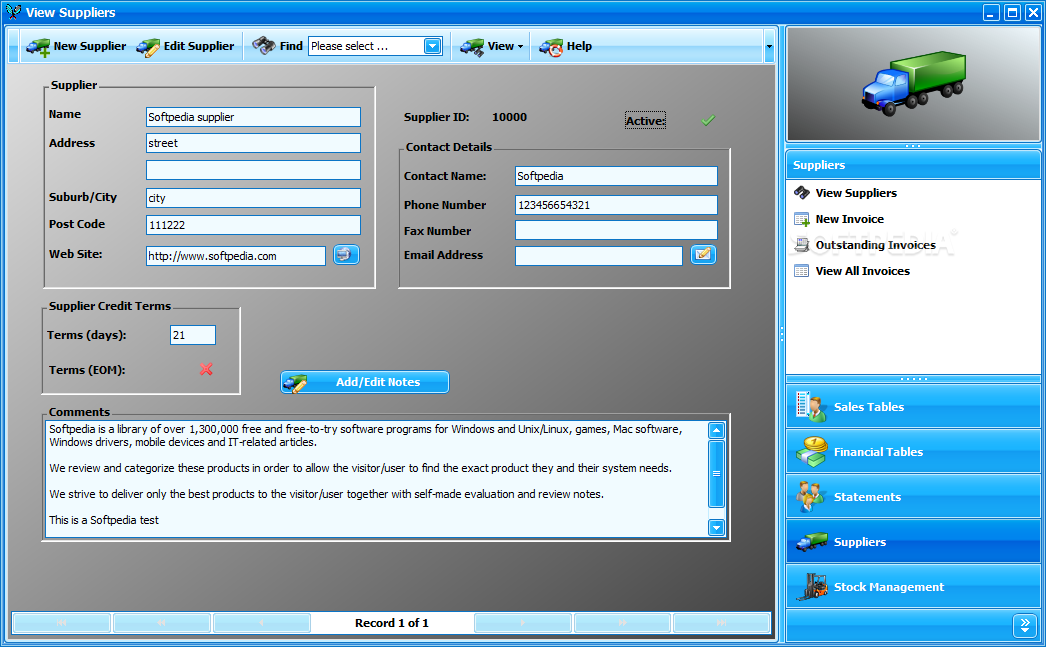Open the Financial Tables section

coord(913,452)
